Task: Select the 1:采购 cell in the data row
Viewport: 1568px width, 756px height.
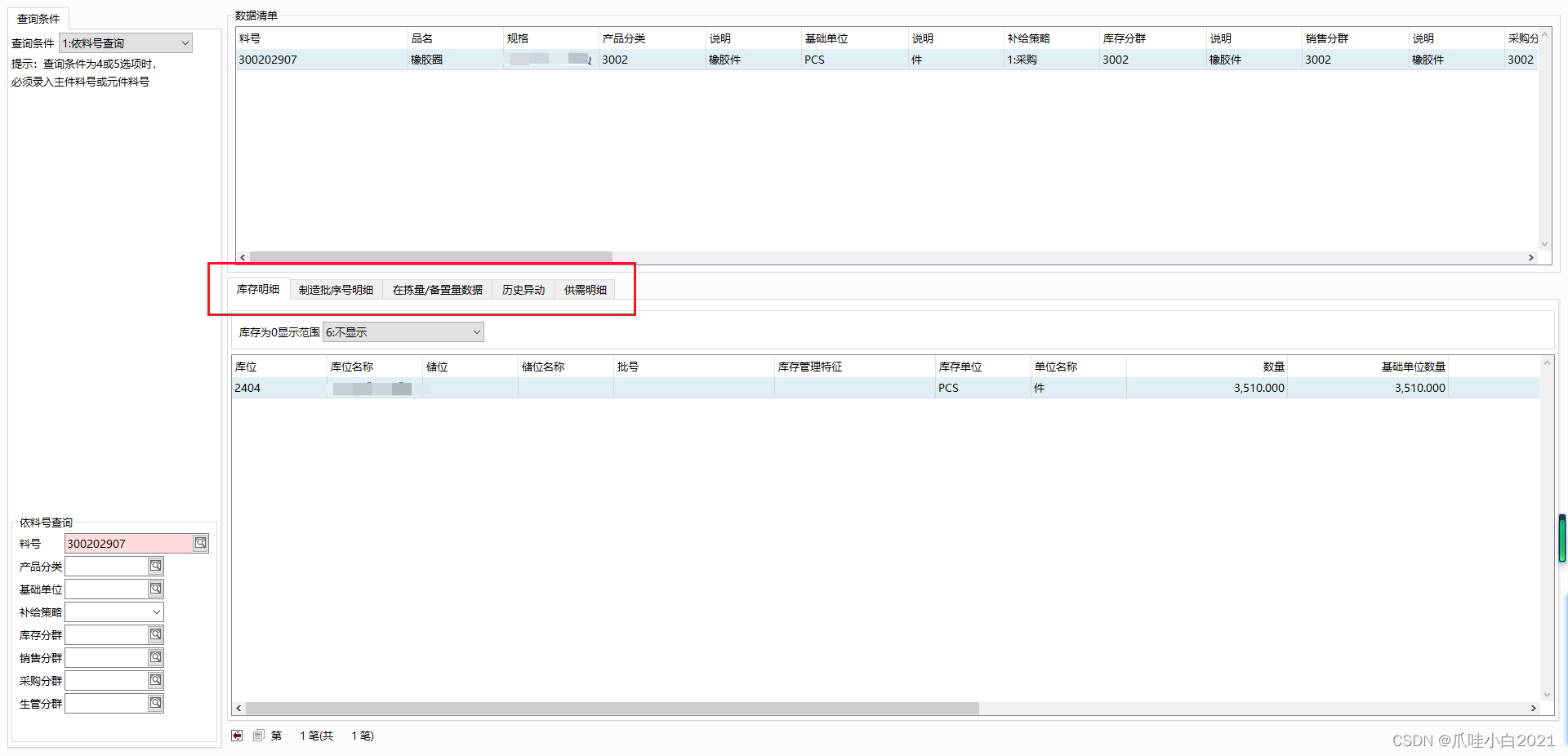Action: pyautogui.click(x=1052, y=60)
